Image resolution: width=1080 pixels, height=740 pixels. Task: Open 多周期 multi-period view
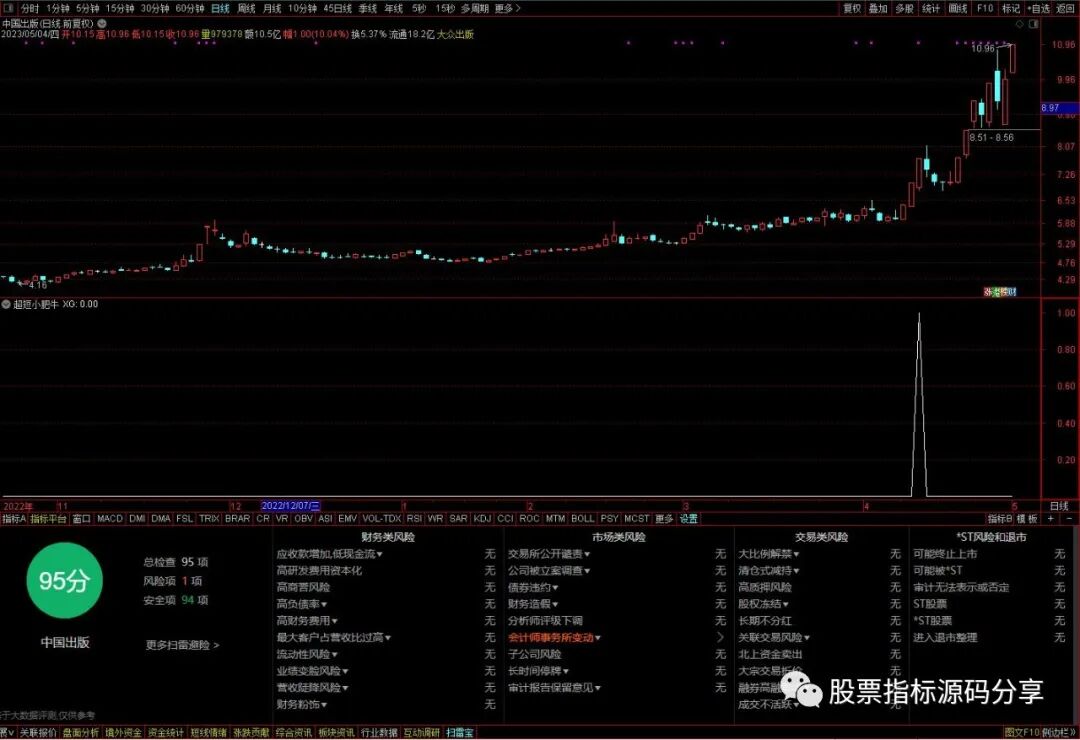coord(475,8)
